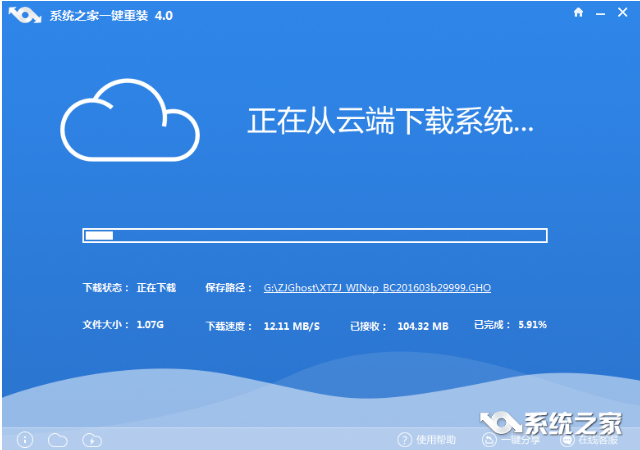Viewport: 640px width, 450px height.
Task: Click the home icon in title bar
Action: coord(578,13)
